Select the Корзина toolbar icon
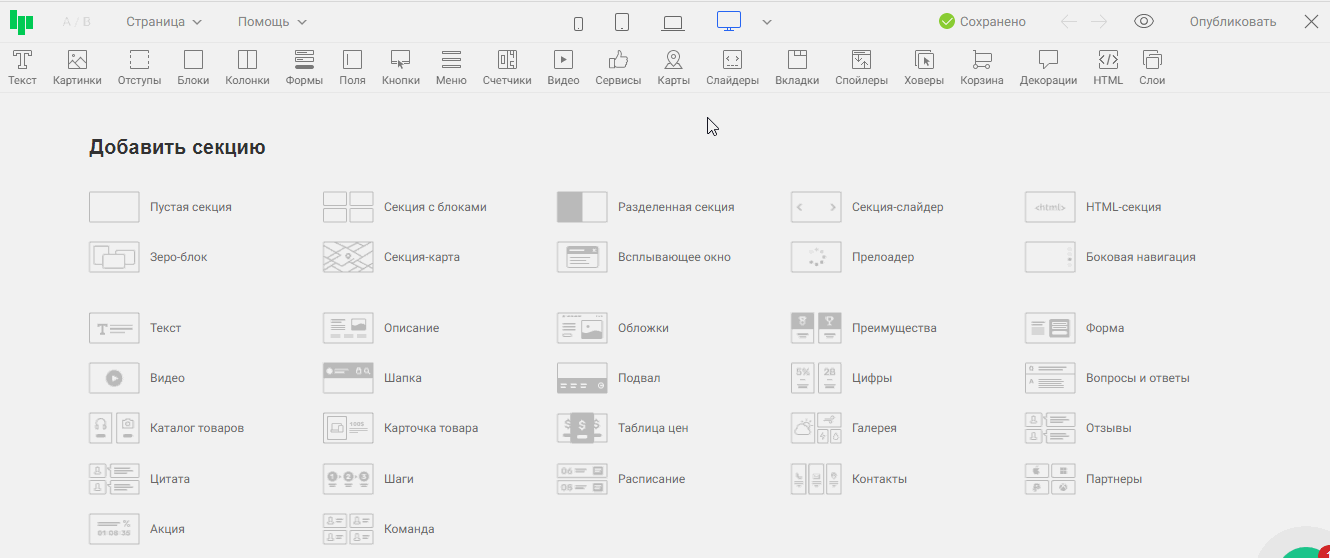The height and width of the screenshot is (558, 1330). (x=981, y=67)
